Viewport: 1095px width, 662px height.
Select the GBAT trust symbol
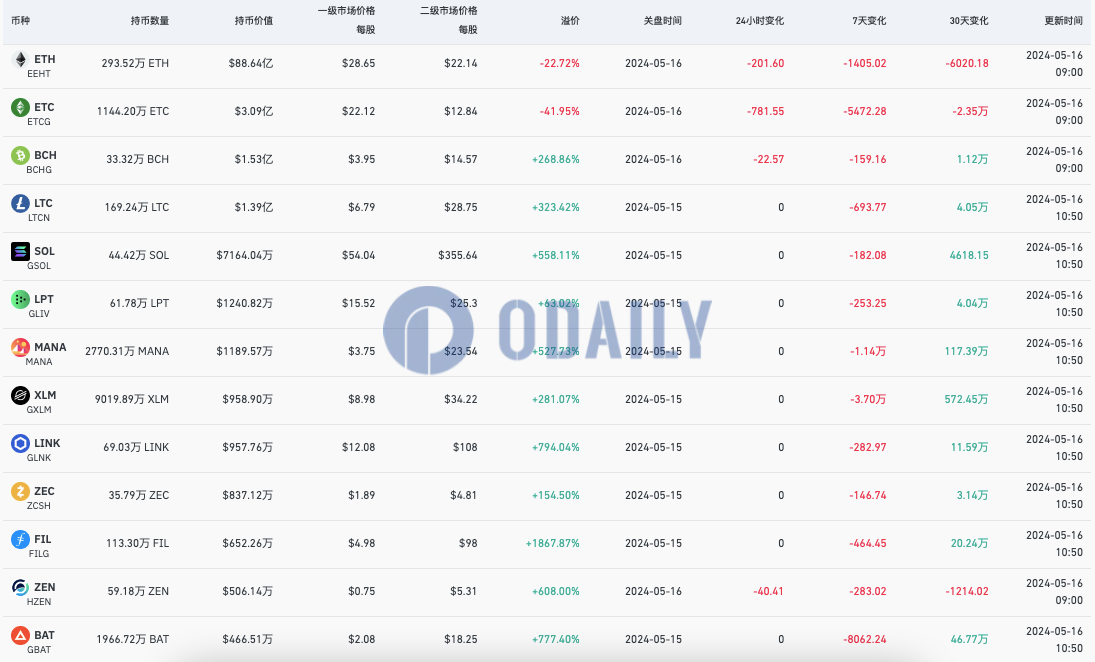(x=38, y=649)
